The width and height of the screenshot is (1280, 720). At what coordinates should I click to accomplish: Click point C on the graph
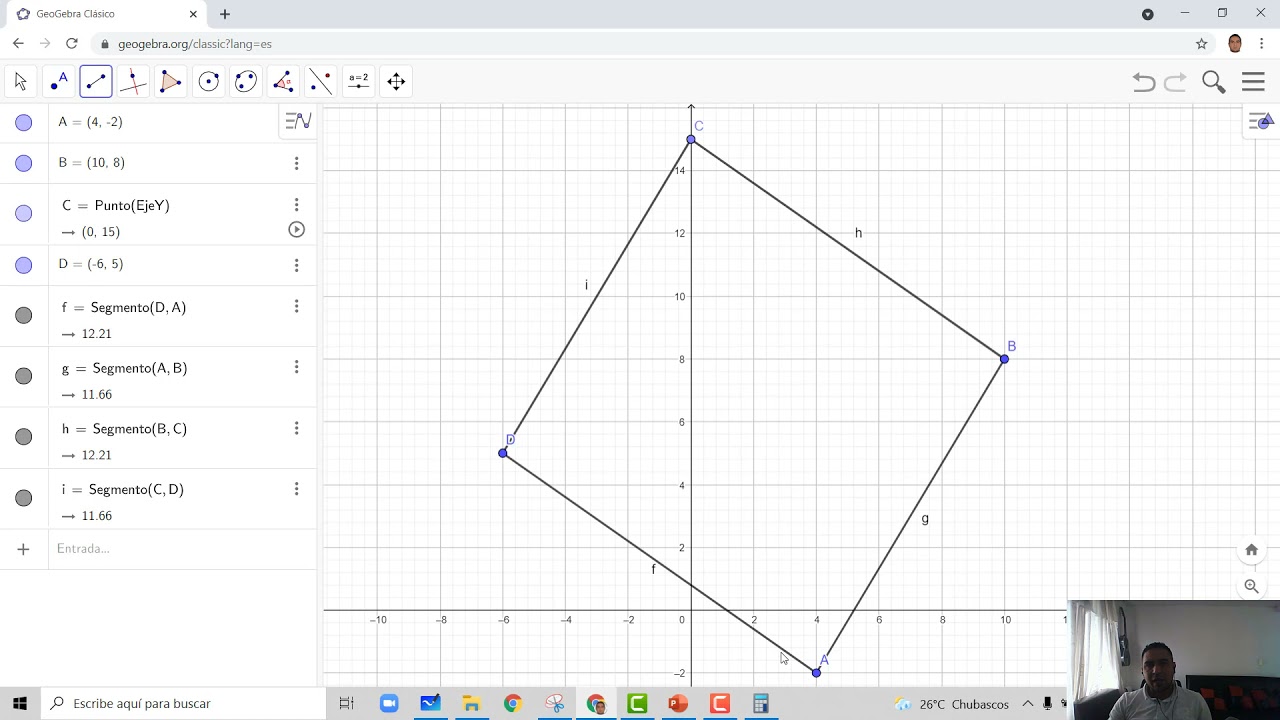(691, 139)
